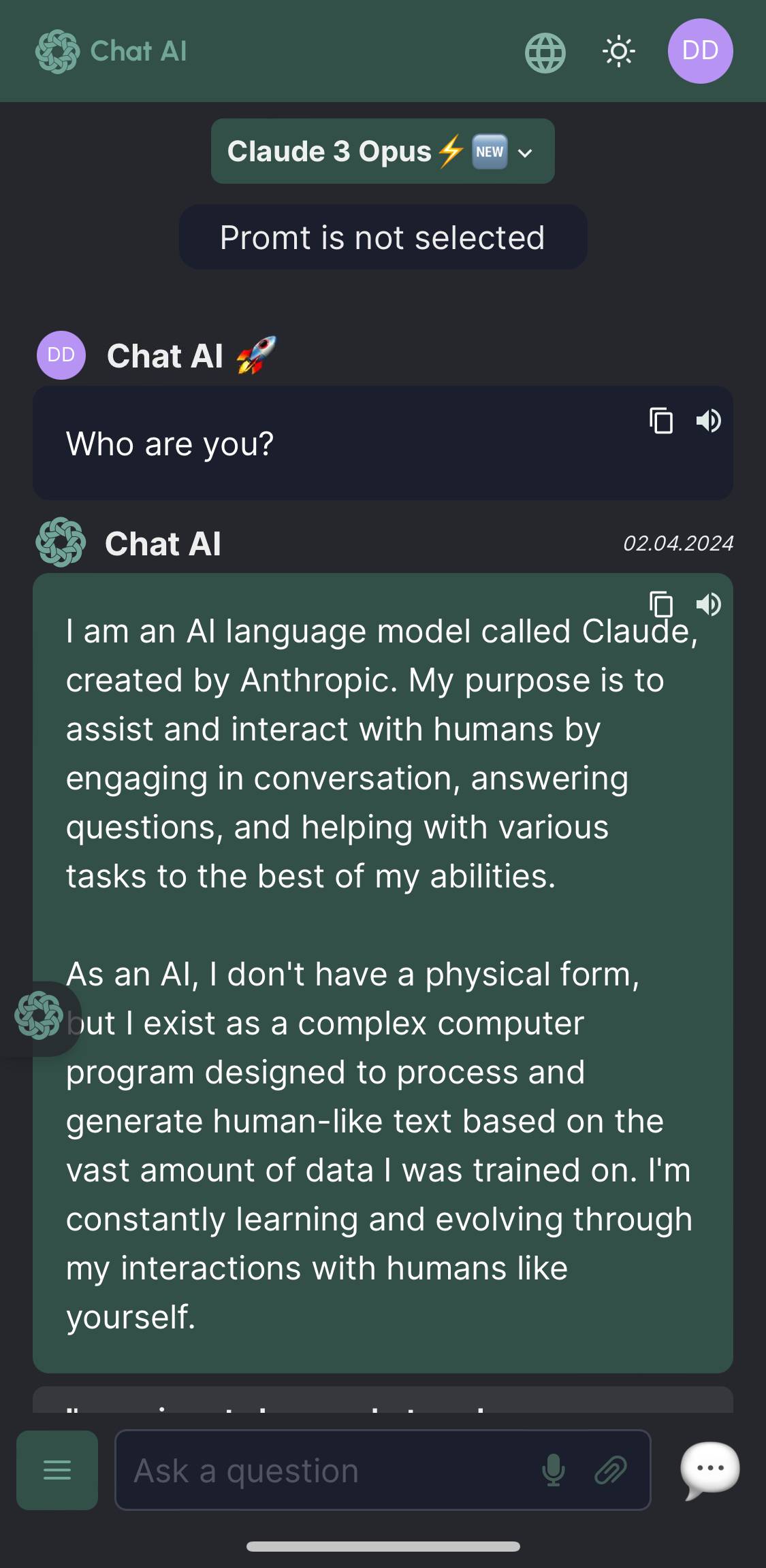Start voice input with microphone icon

point(553,1471)
